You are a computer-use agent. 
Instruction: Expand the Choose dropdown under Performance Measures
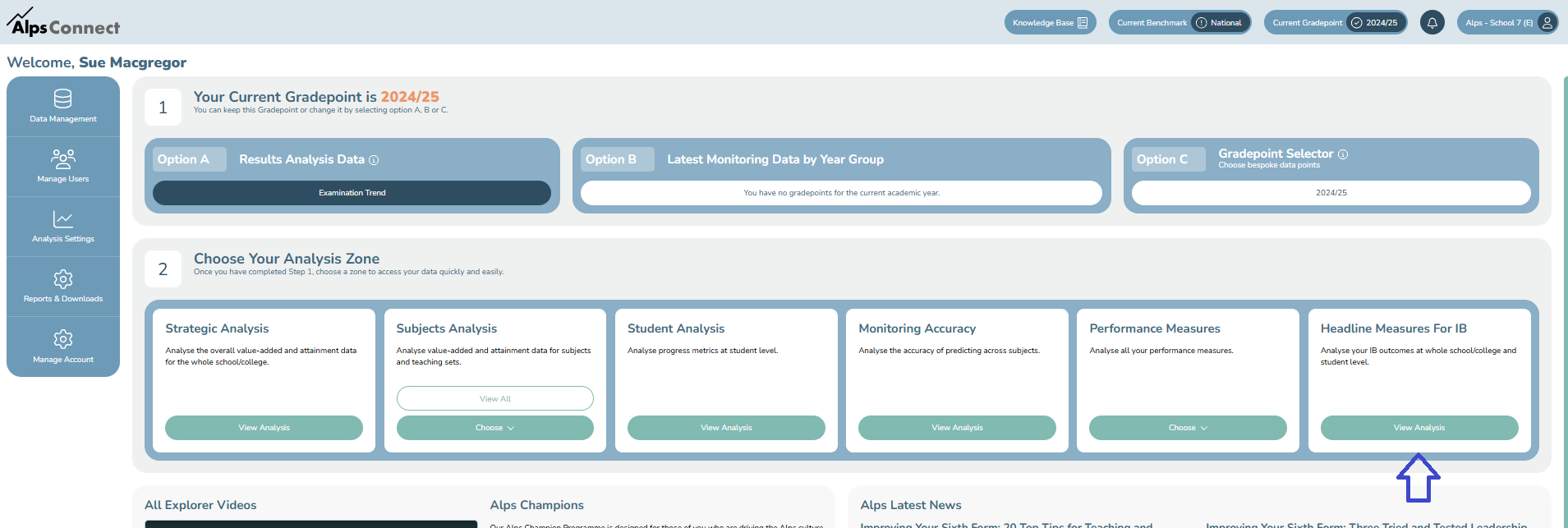click(x=1187, y=428)
